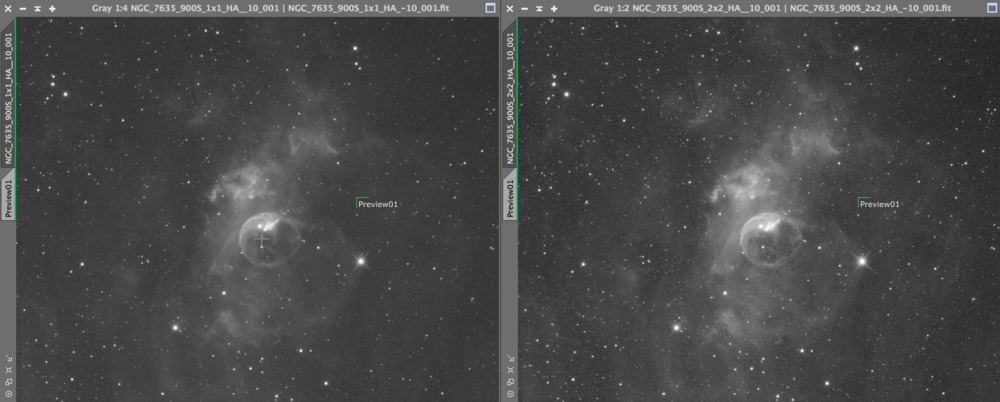Viewport: 1000px width, 402px height.
Task: Click the Bubble Nebula in the 1x1_HA image
Action: pos(270,239)
